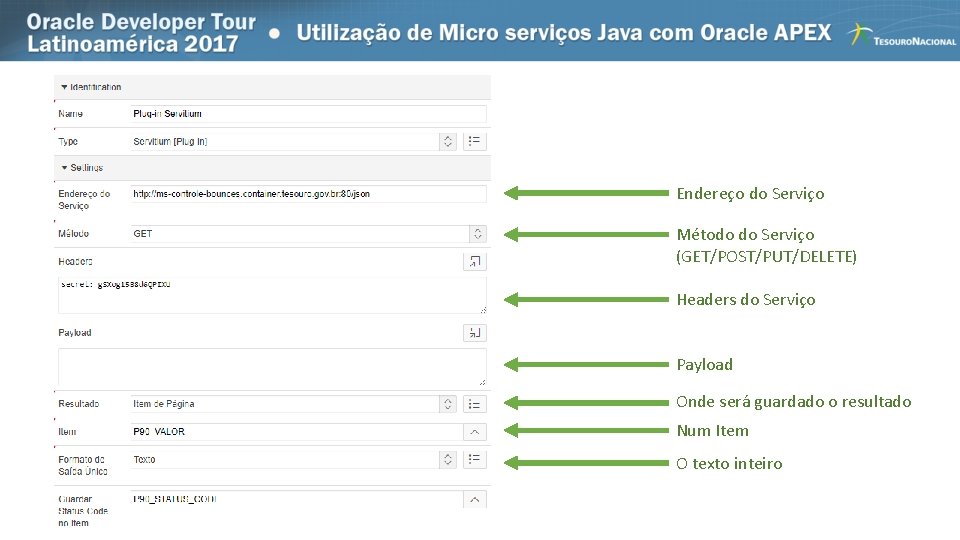Click inside the Headers text area
Image resolution: width=960 pixels, height=540 pixels.
272,297
